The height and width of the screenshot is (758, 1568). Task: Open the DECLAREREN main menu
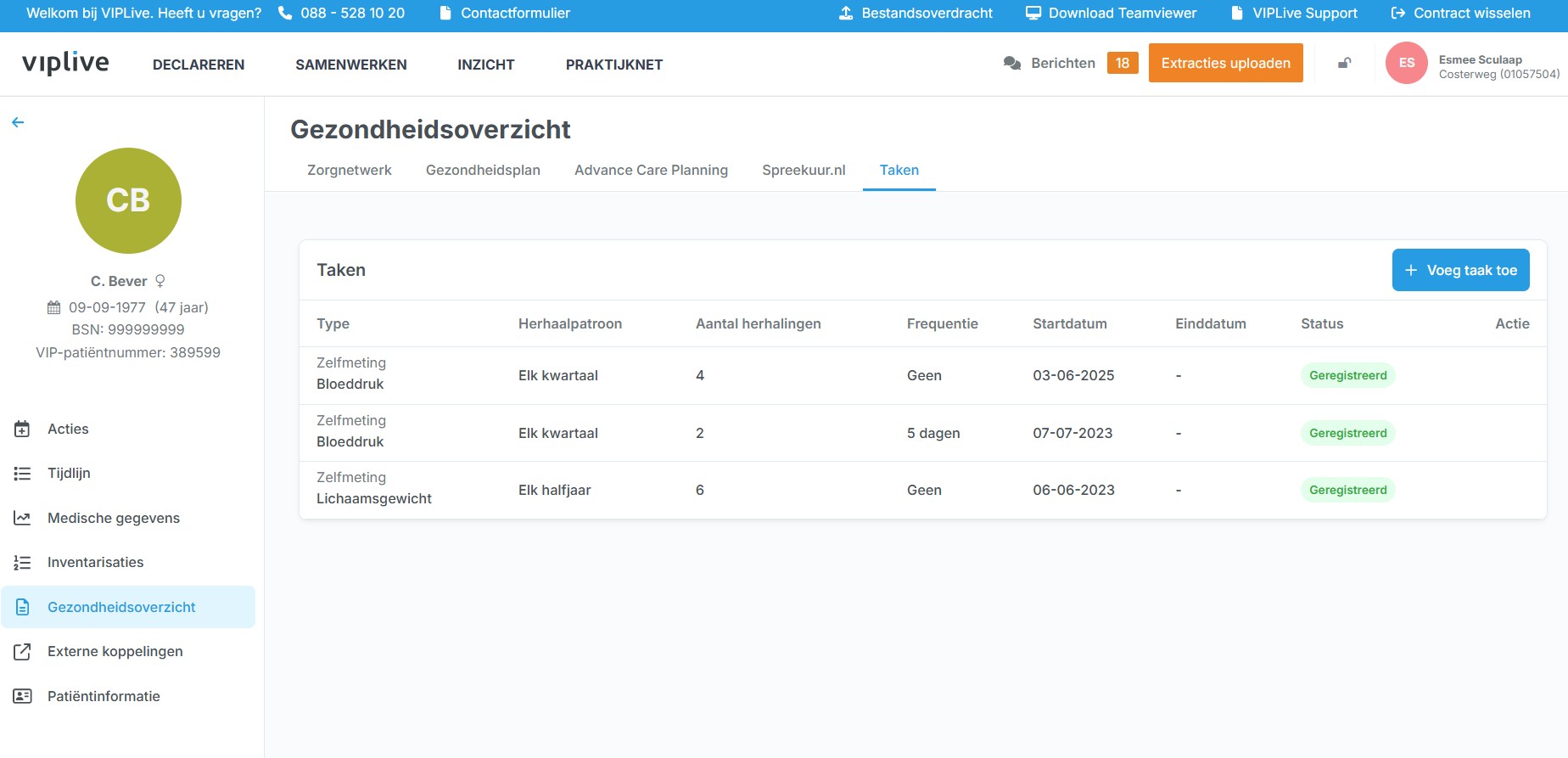point(199,65)
